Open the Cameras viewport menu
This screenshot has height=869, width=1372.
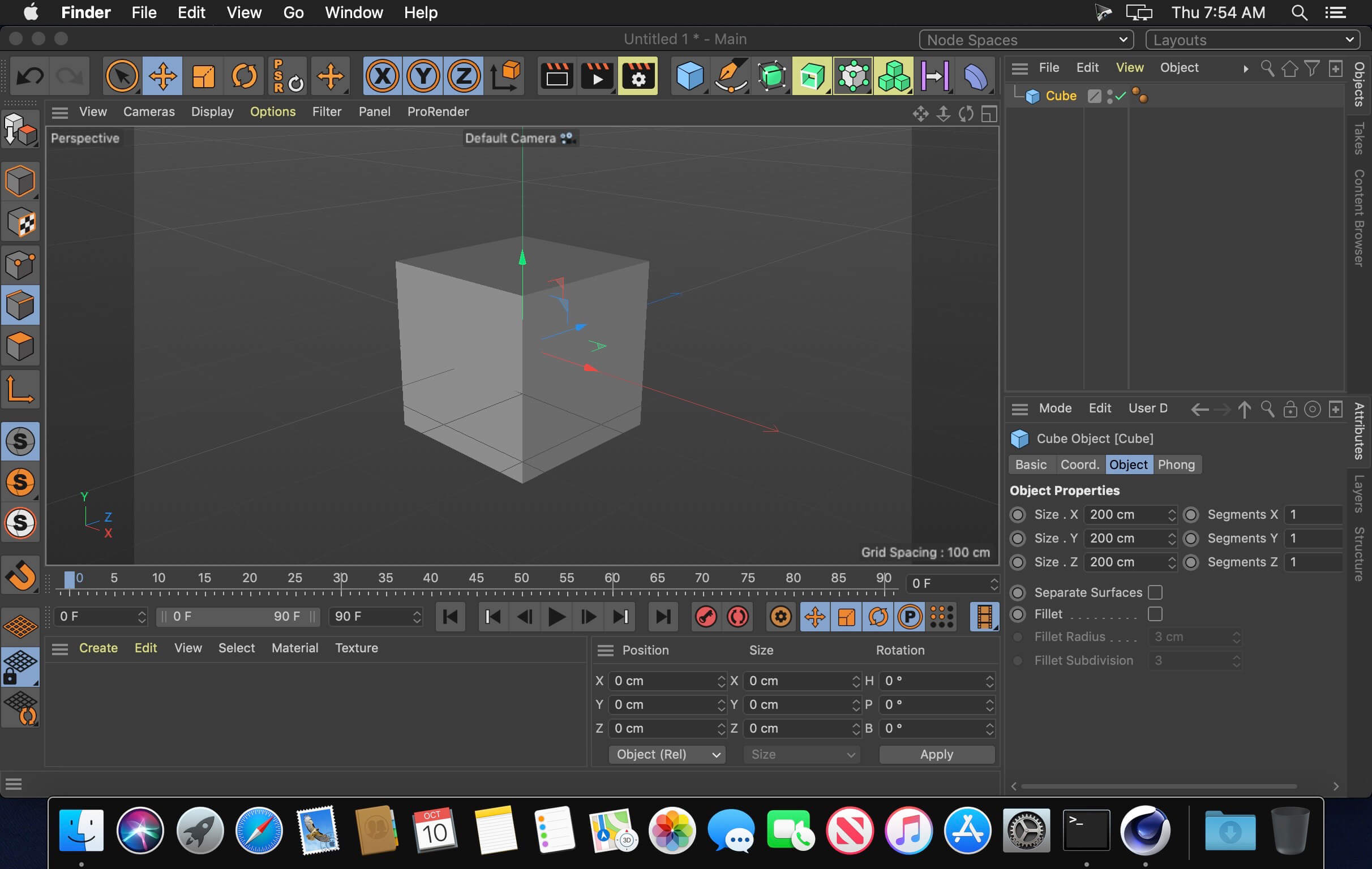[x=149, y=111]
